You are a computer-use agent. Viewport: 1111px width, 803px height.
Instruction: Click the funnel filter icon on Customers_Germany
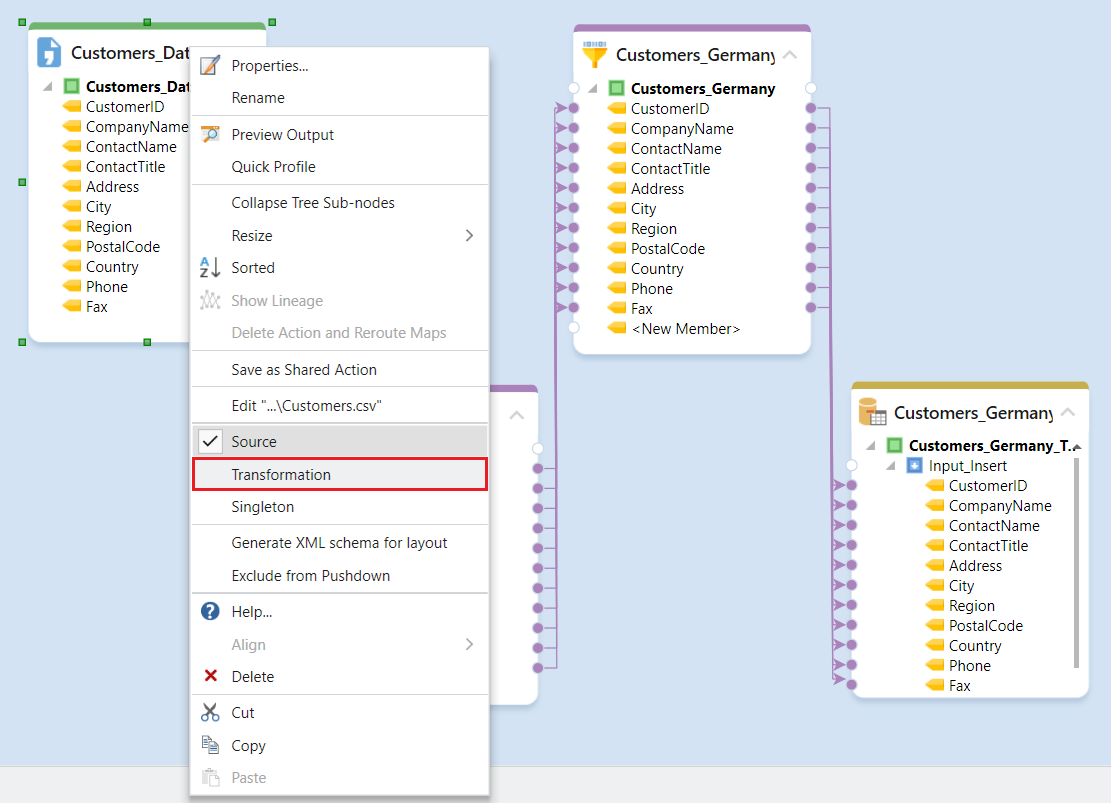click(595, 54)
